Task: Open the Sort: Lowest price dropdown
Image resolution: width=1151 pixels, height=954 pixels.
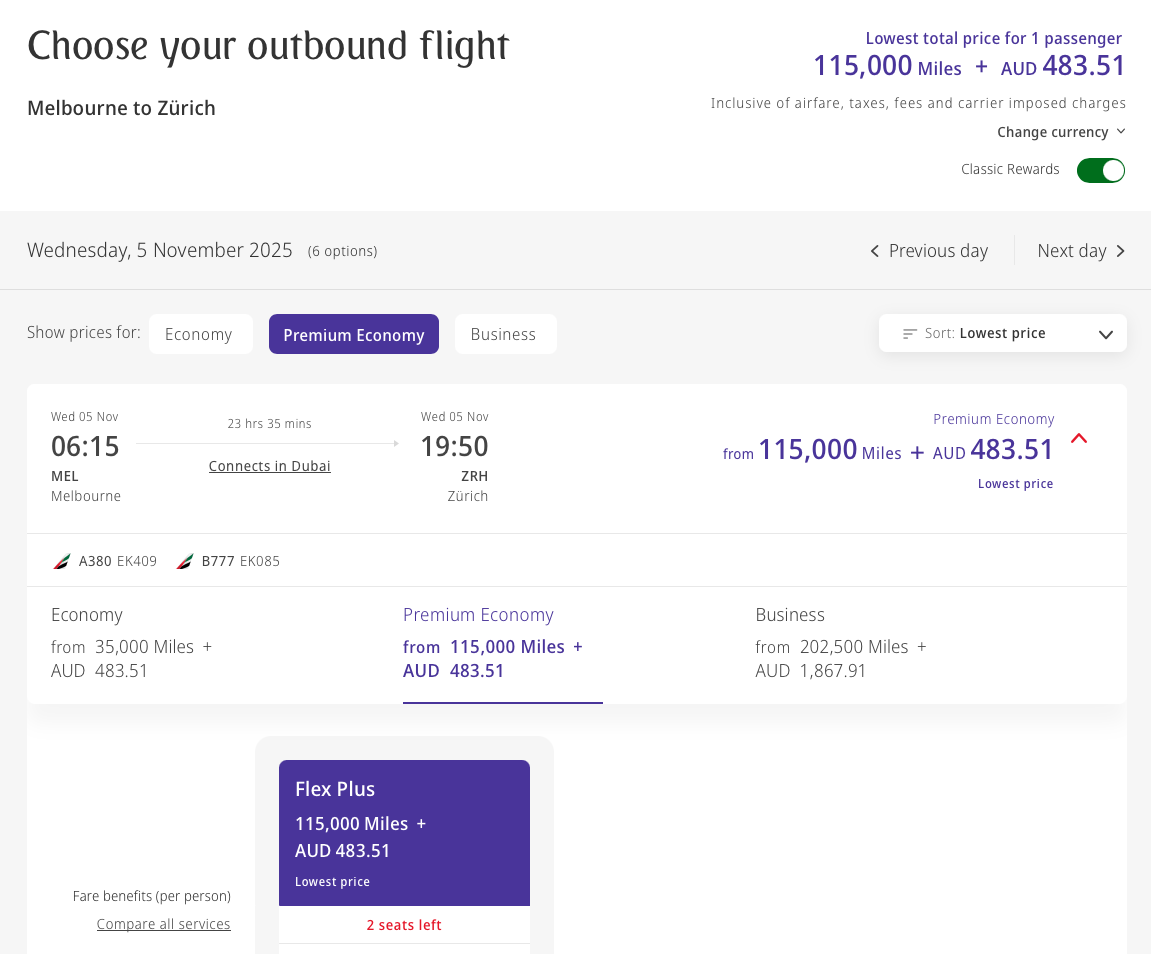Action: (x=1003, y=333)
